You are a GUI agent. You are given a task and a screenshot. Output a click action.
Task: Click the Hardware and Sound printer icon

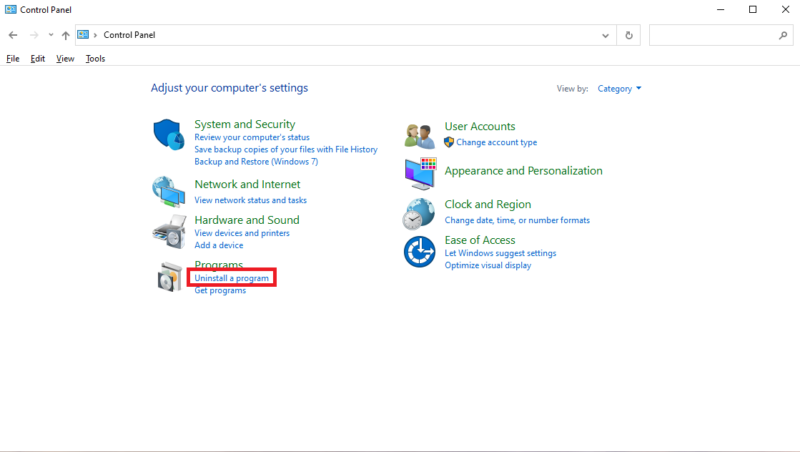(169, 232)
